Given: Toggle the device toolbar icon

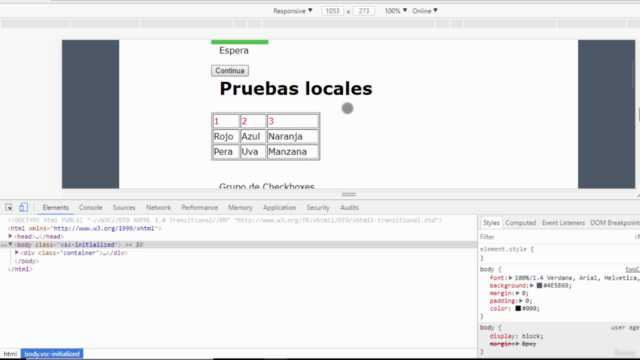Looking at the screenshot, I should pyautogui.click(x=23, y=207).
